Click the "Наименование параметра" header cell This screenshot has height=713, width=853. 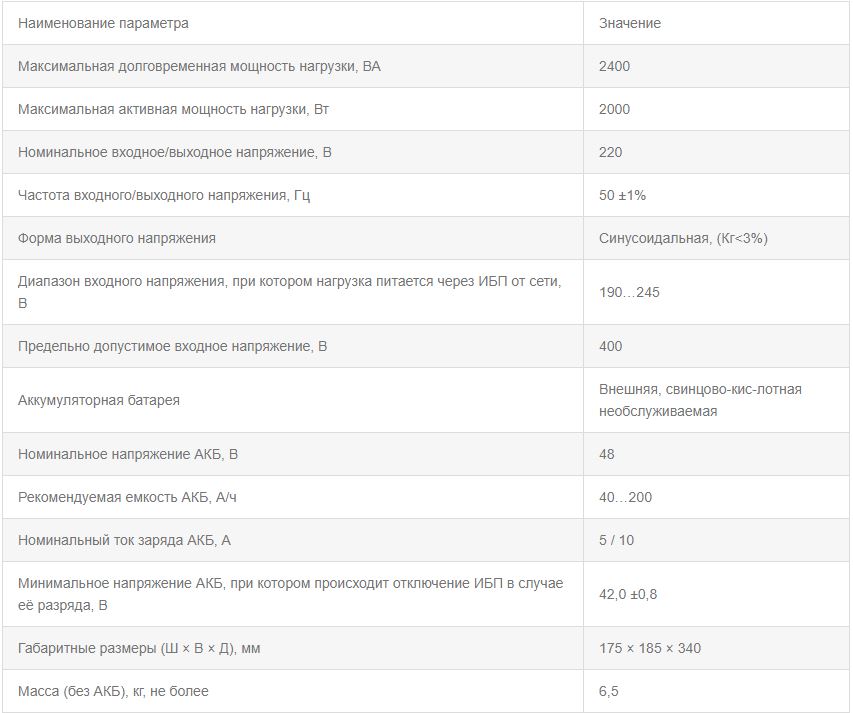103,23
